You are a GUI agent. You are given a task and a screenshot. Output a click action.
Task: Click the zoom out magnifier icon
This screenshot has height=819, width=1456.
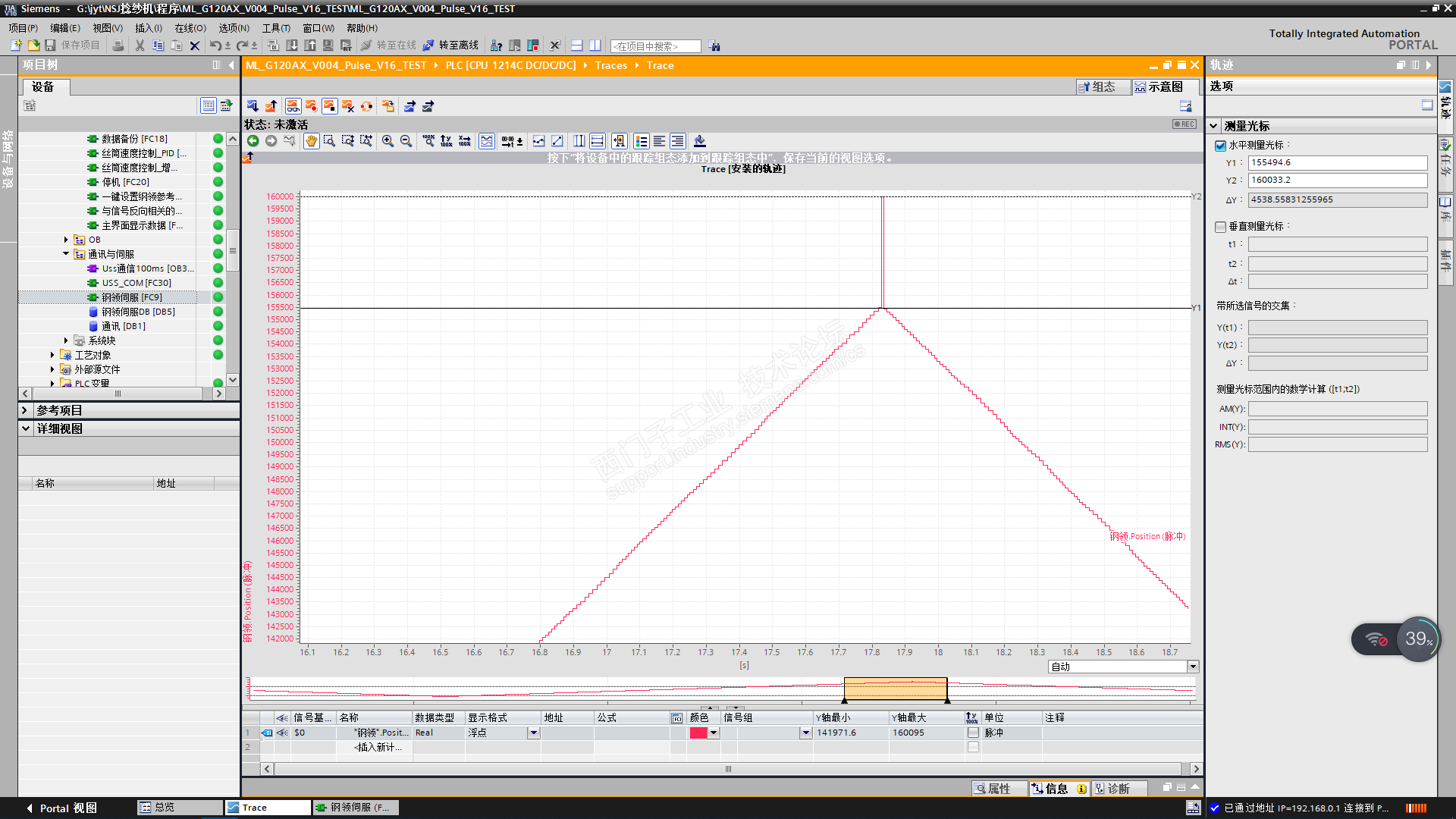pyautogui.click(x=406, y=141)
